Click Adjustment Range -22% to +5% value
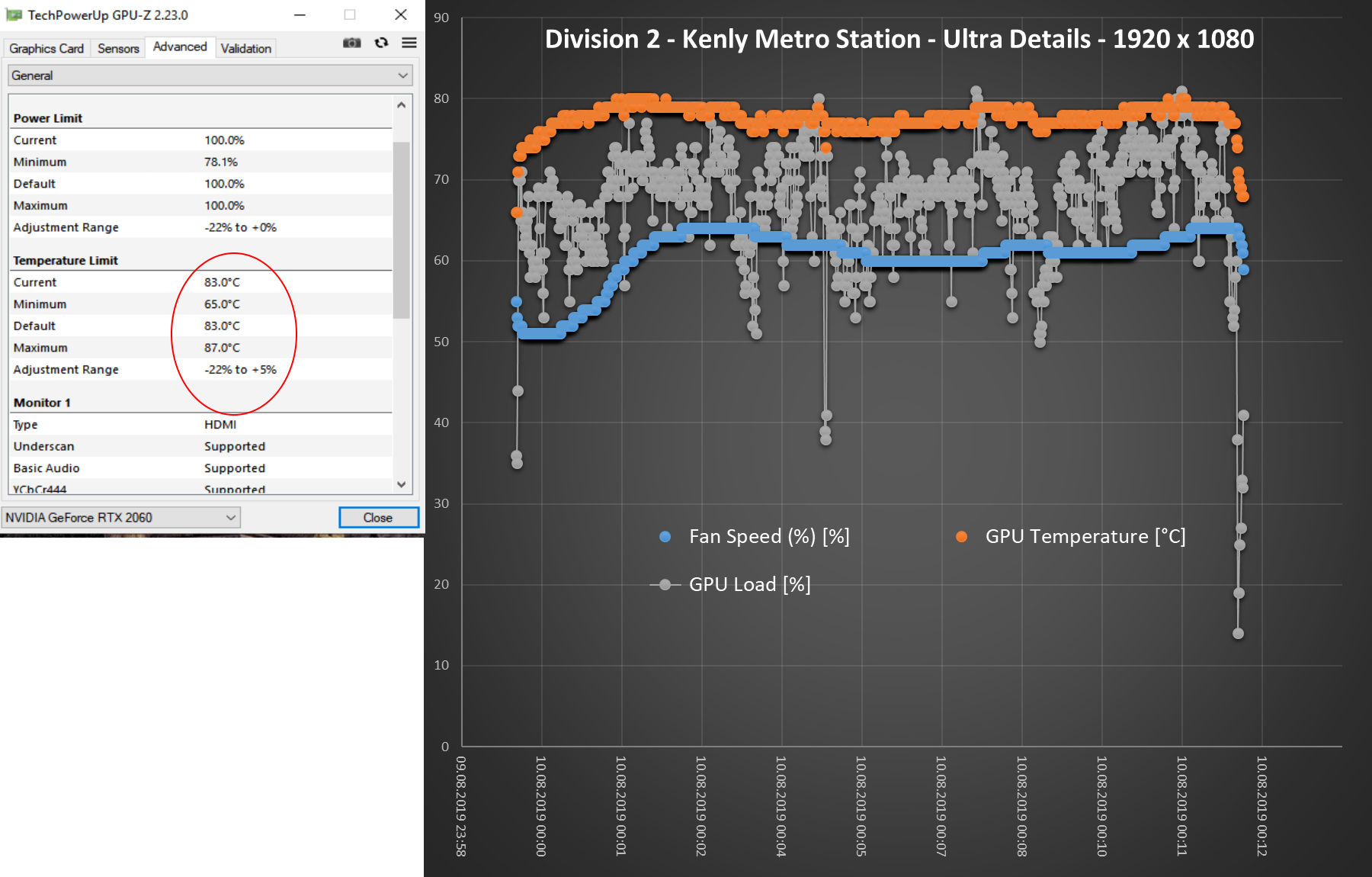The height and width of the screenshot is (877, 1372). click(x=240, y=370)
